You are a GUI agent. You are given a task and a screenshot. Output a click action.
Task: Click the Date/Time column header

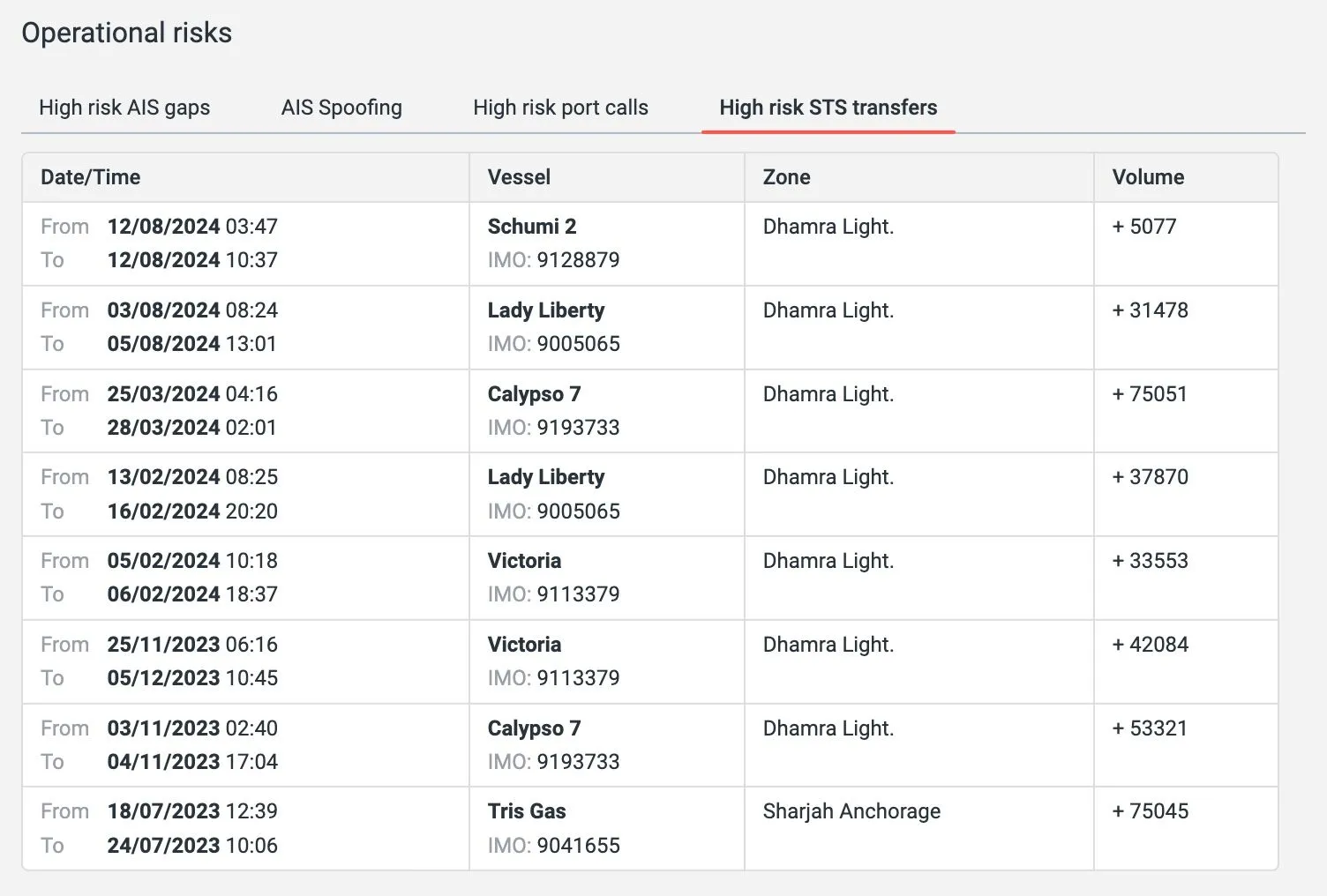click(90, 177)
